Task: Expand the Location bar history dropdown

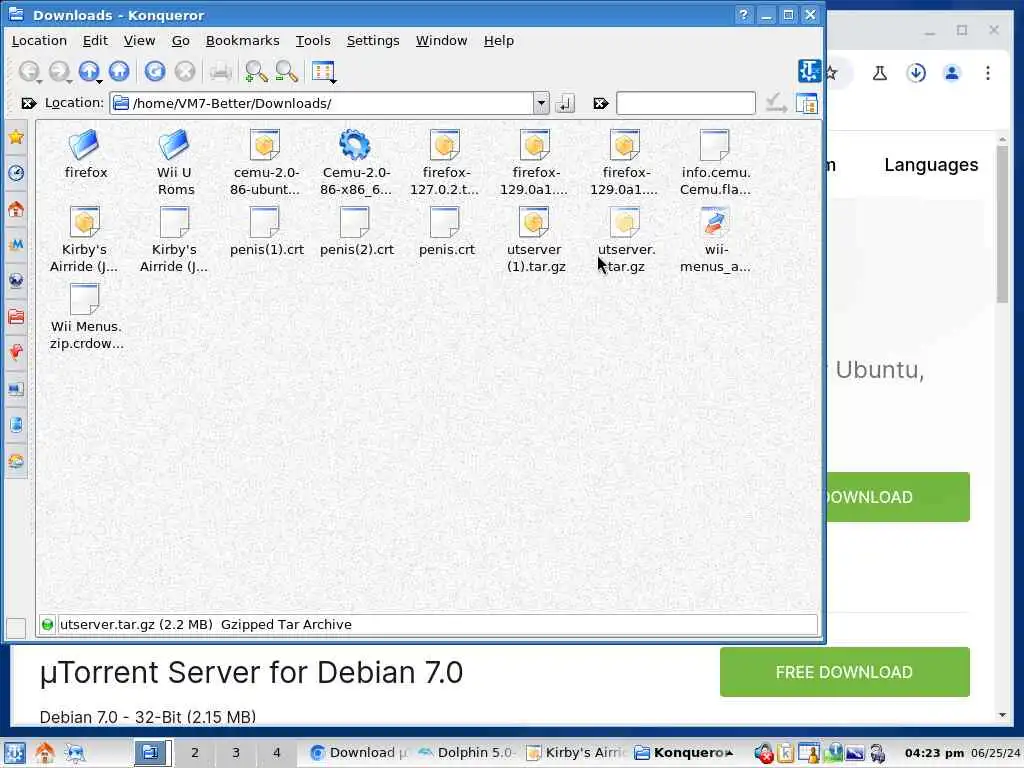Action: 541,103
